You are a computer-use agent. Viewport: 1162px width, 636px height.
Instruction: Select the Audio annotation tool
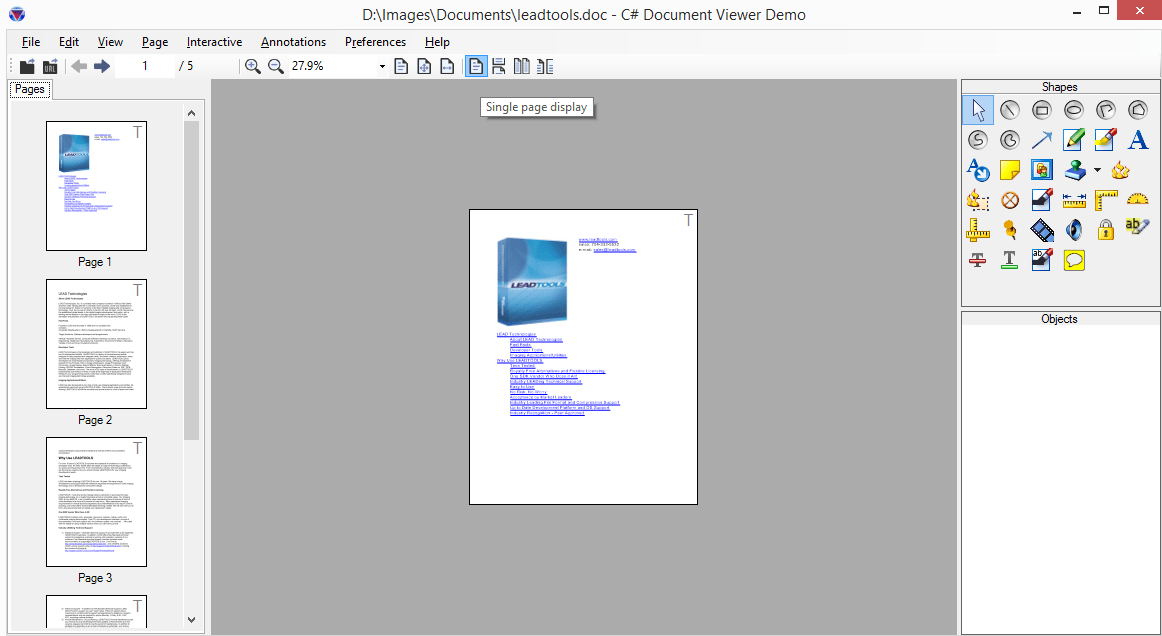click(1073, 229)
